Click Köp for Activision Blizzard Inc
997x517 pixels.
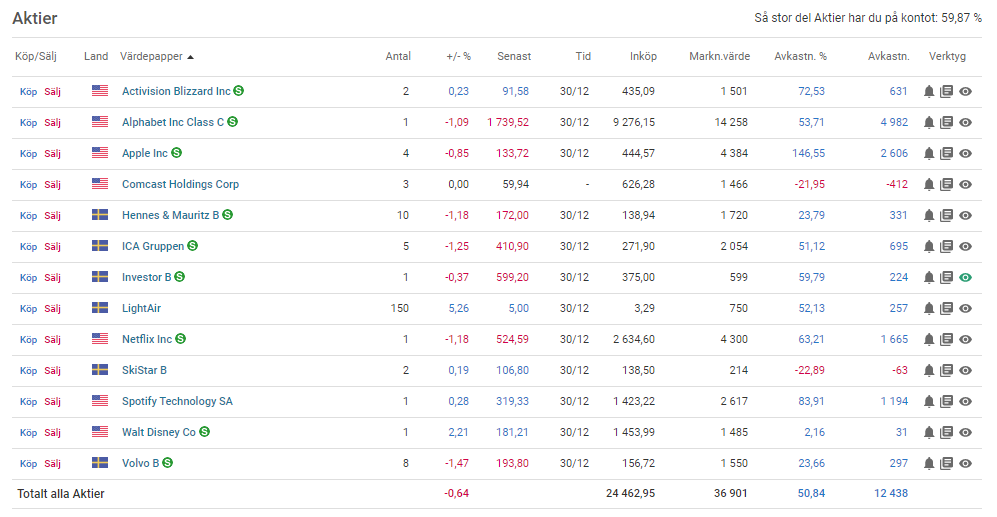click(29, 92)
